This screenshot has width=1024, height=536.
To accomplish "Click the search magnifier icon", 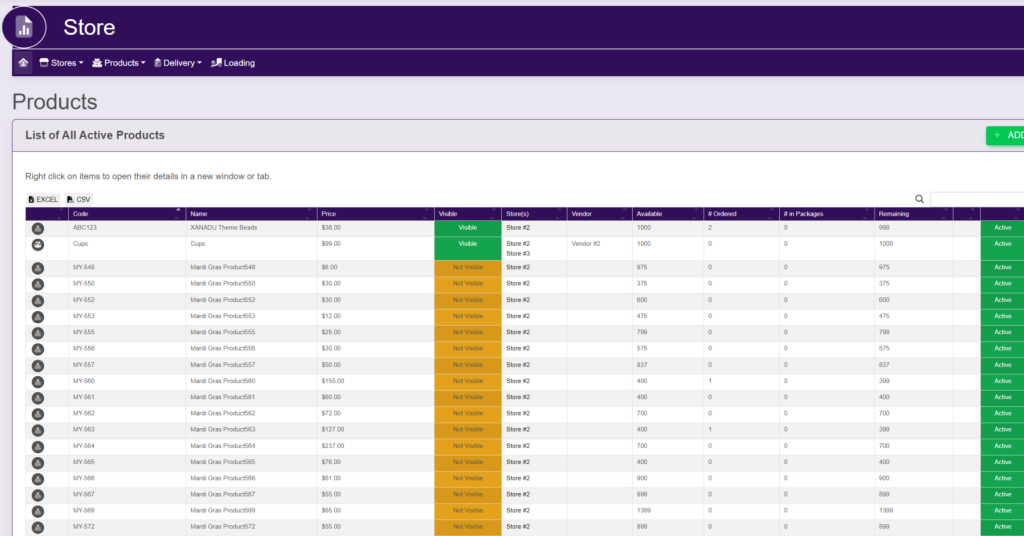I will click(x=920, y=200).
